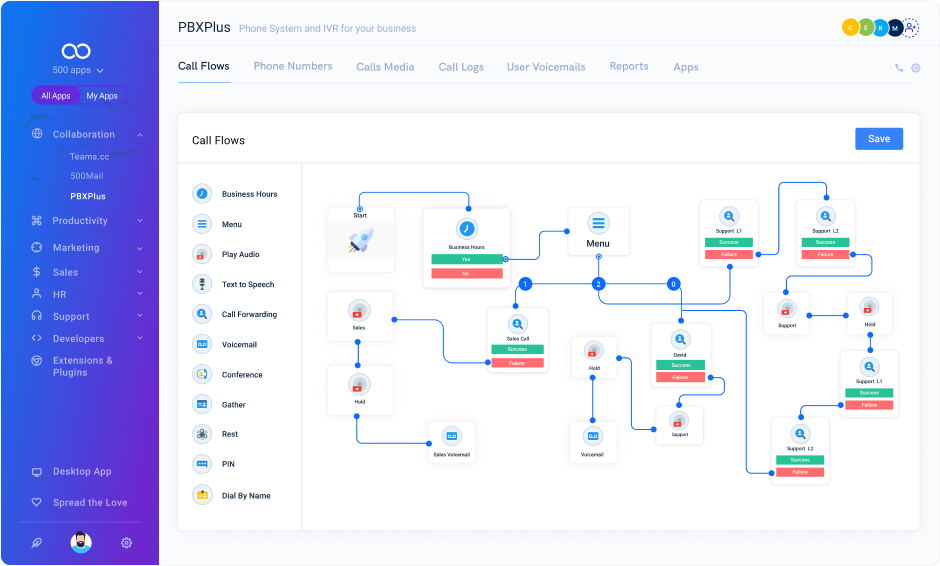This screenshot has height=566, width=940.
Task: Expand the Marketing sidebar section
Action: coord(76,248)
